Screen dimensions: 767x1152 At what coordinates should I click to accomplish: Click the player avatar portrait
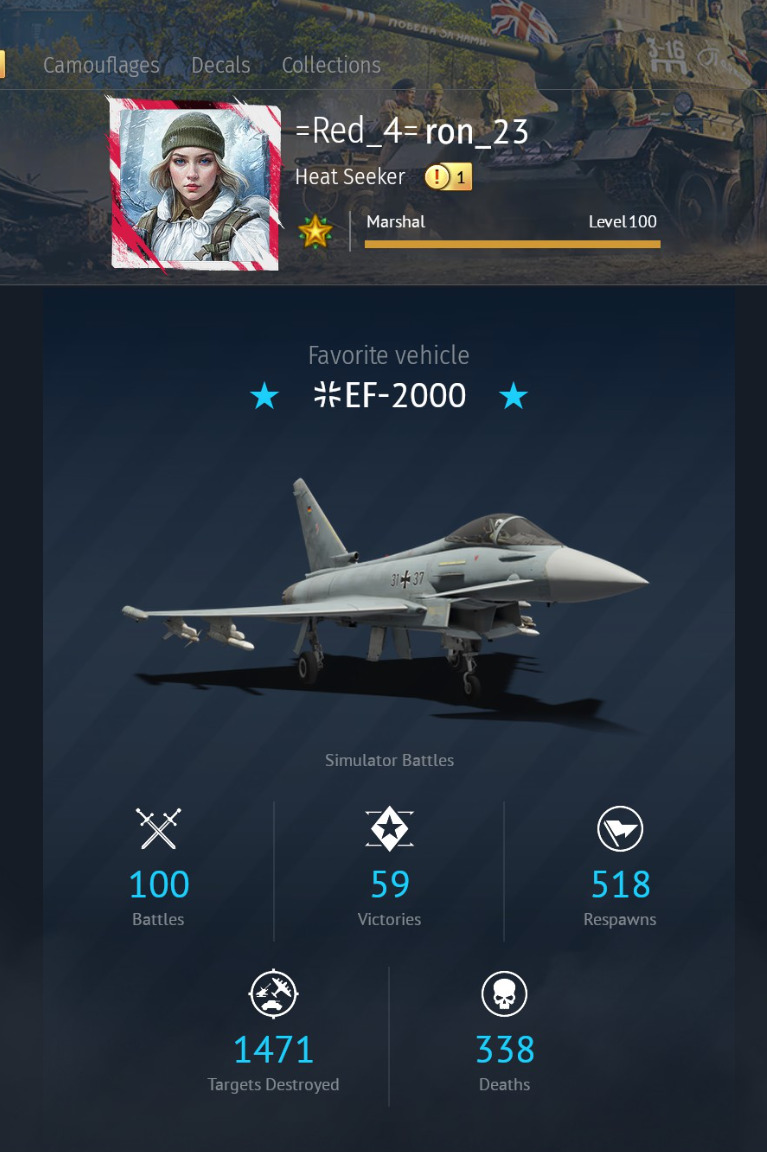[x=195, y=184]
